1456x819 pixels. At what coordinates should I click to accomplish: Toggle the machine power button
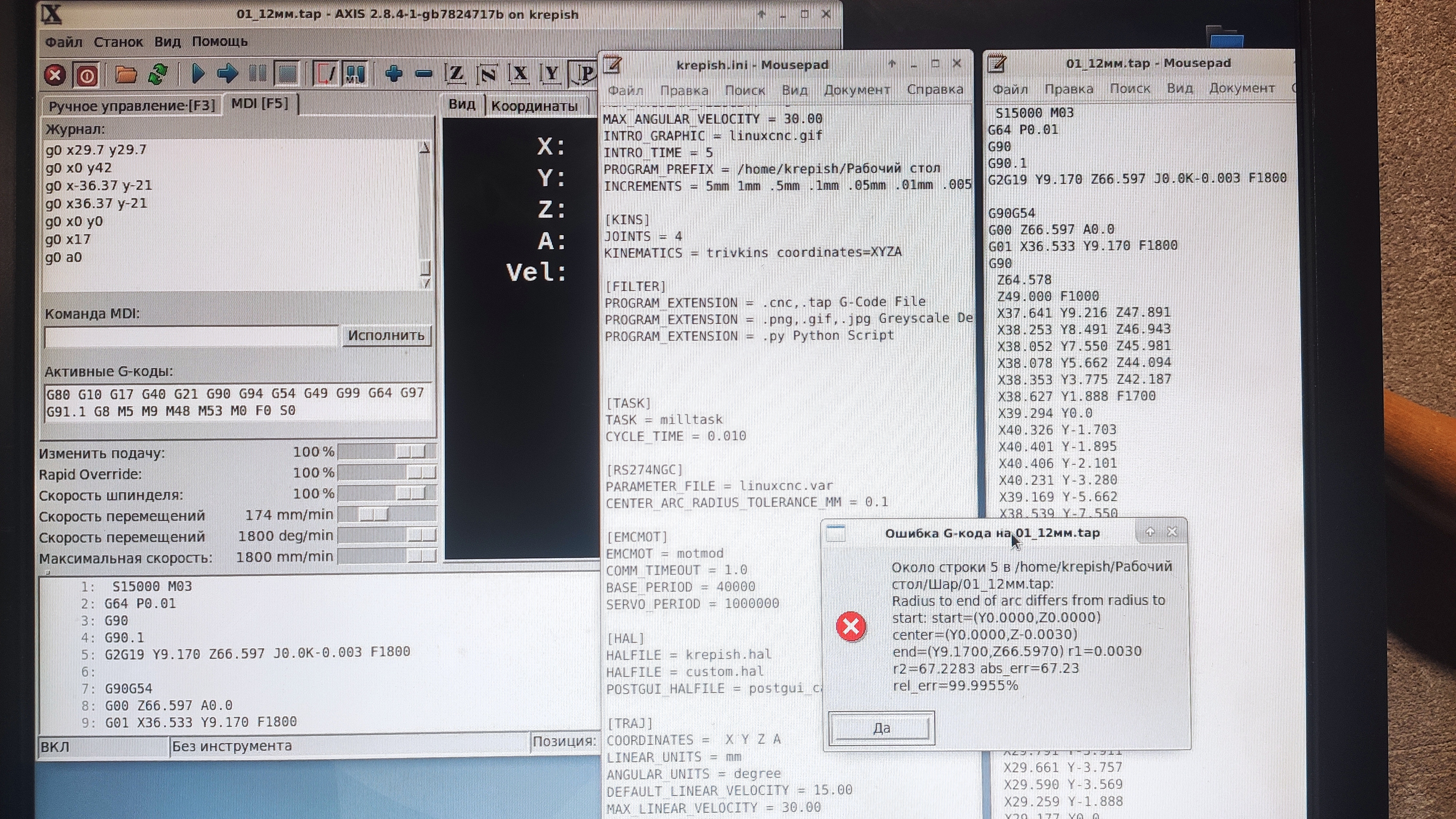[87, 75]
